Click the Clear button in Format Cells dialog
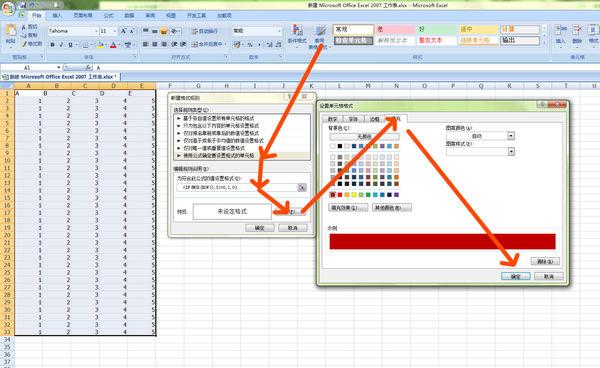The image size is (600, 368). click(545, 262)
